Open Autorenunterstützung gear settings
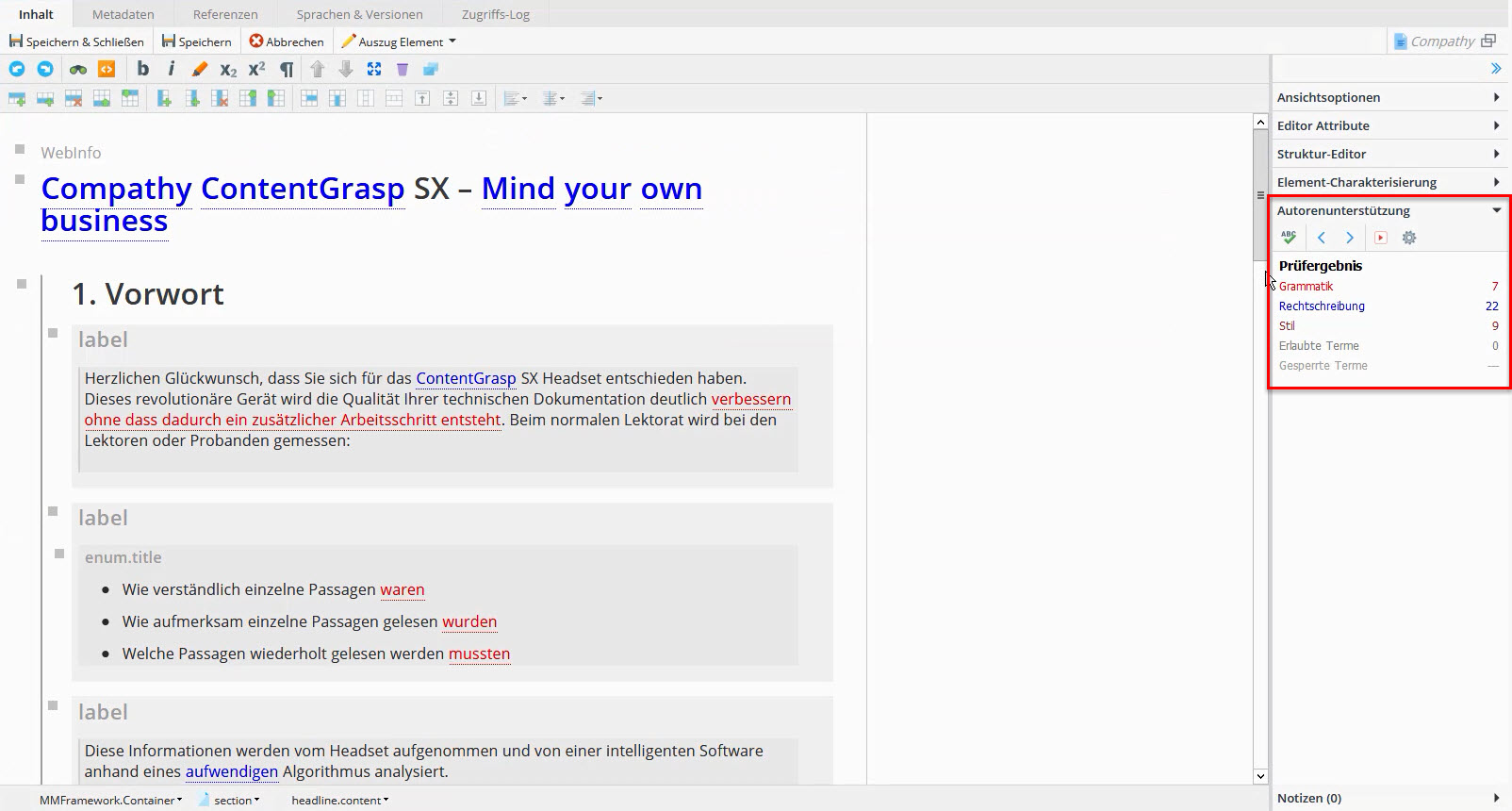Image resolution: width=1512 pixels, height=811 pixels. [1409, 238]
